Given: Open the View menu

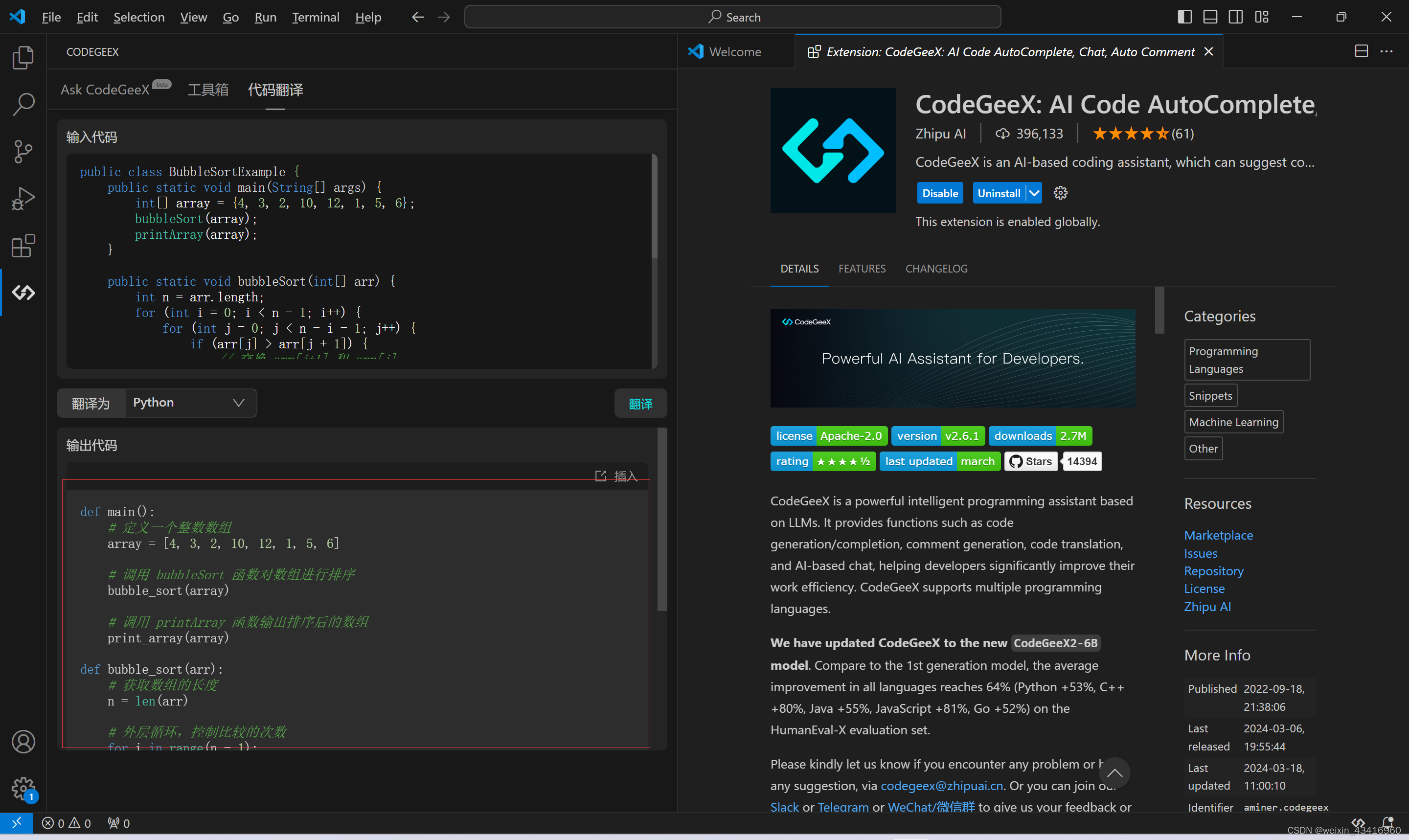Looking at the screenshot, I should point(193,17).
